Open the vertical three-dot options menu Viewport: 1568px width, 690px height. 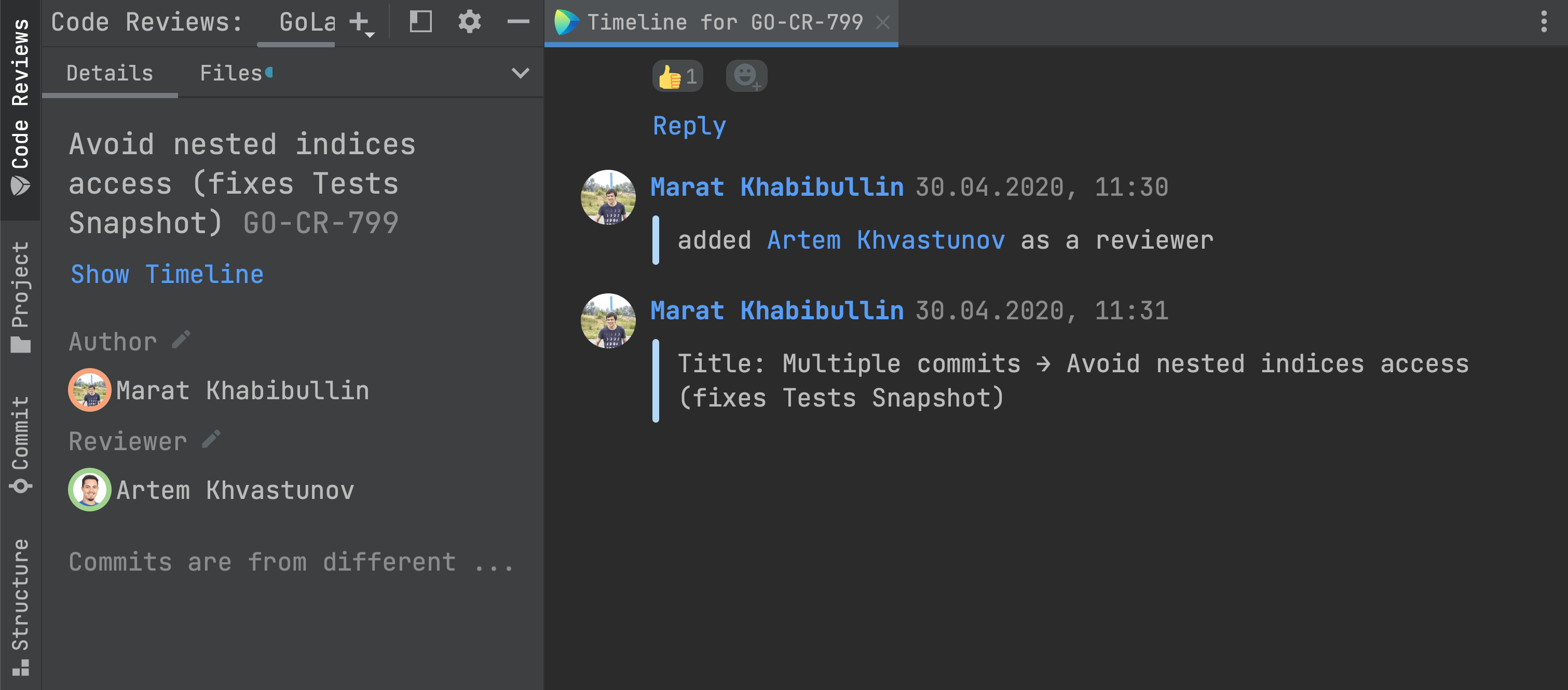(x=1544, y=22)
